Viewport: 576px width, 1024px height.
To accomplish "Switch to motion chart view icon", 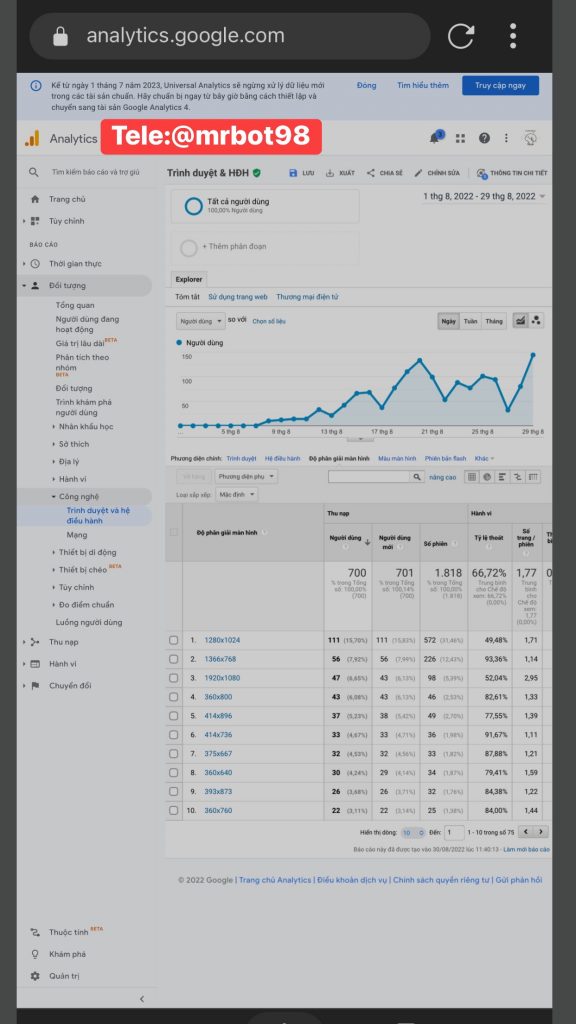I will 537,321.
